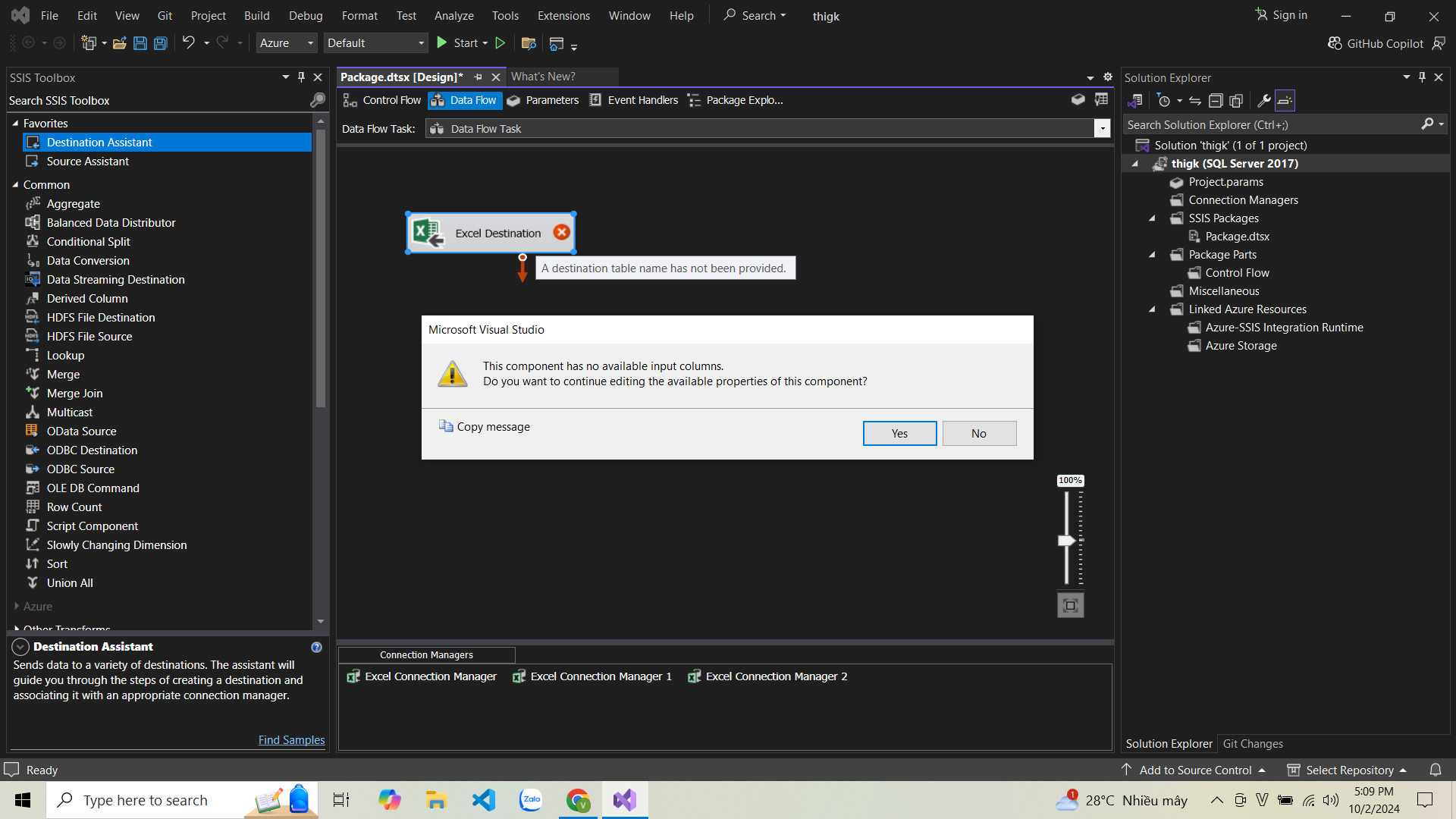Click the Undo toolbar icon
Viewport: 1456px width, 819px height.
point(188,43)
